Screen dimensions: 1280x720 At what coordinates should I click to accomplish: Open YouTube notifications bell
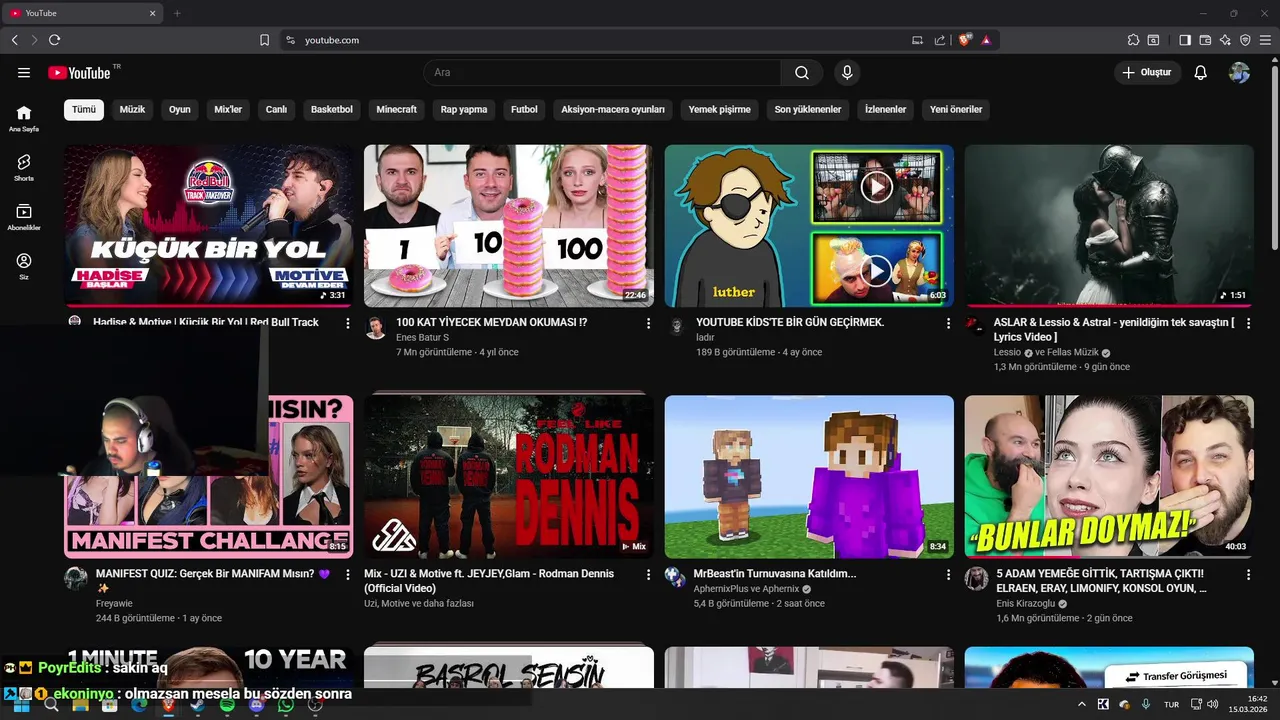point(1201,72)
